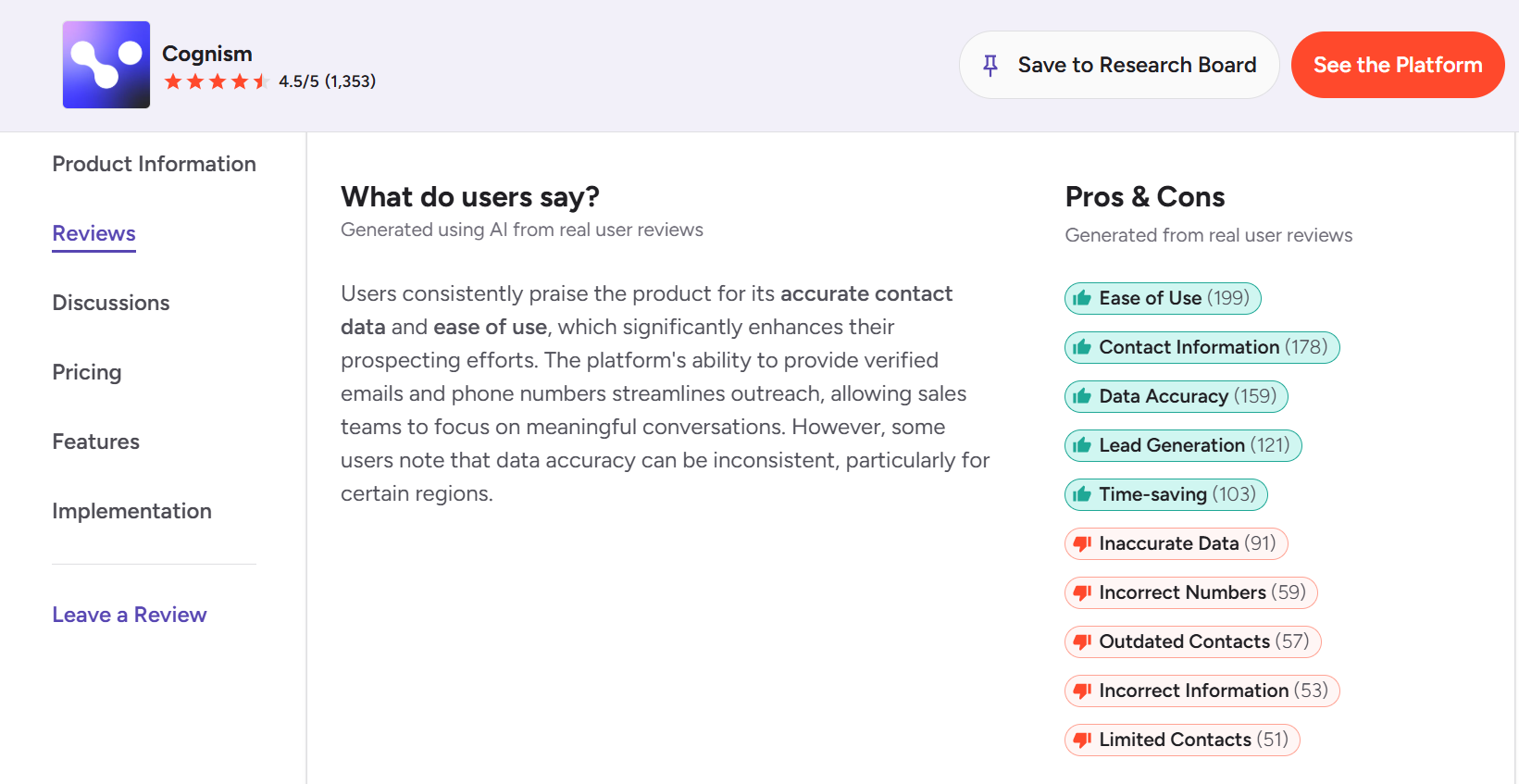Click the Cognism product name
1519x784 pixels.
[x=207, y=54]
